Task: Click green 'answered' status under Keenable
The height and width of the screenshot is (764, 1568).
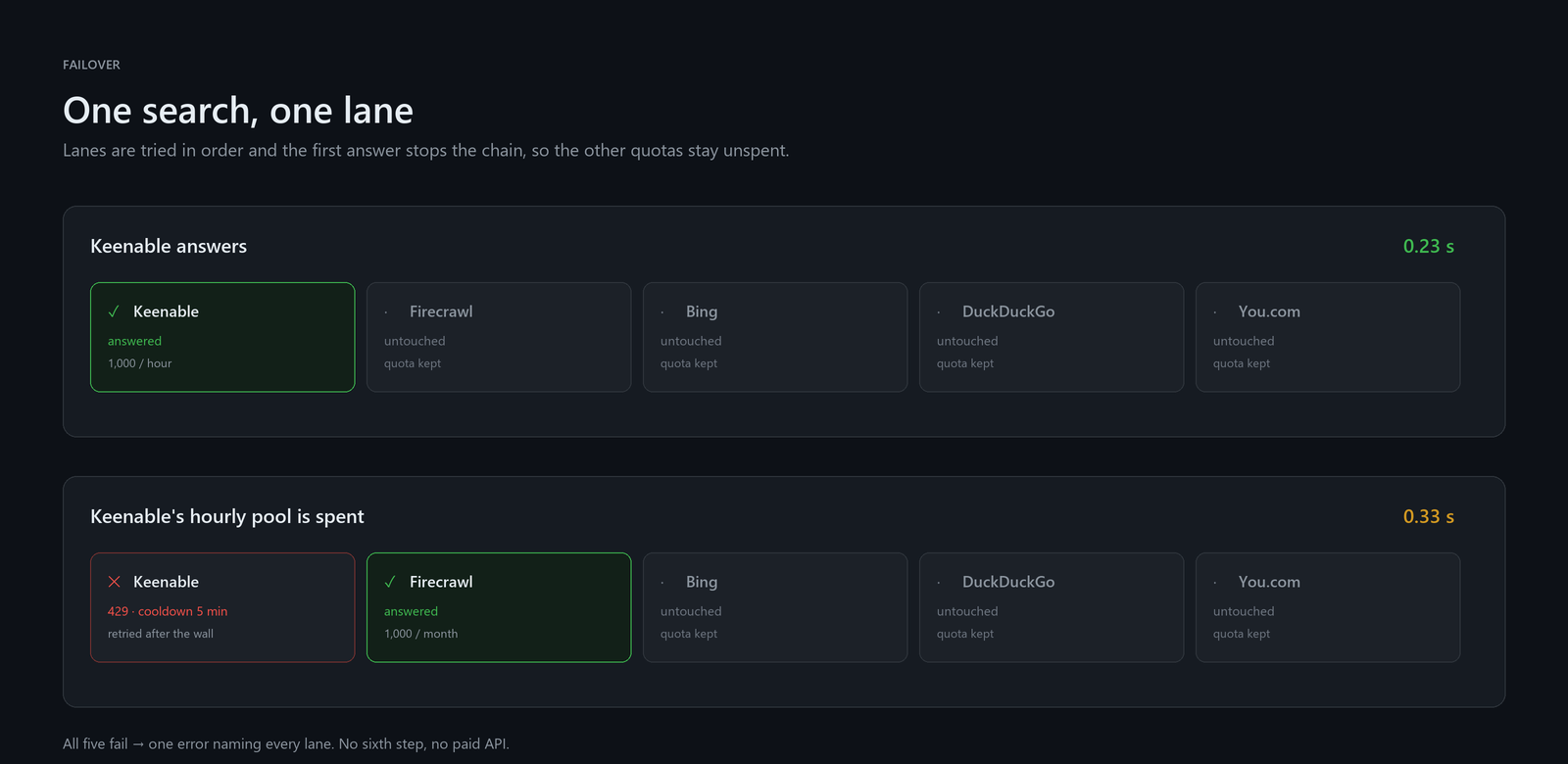Action: click(x=135, y=341)
